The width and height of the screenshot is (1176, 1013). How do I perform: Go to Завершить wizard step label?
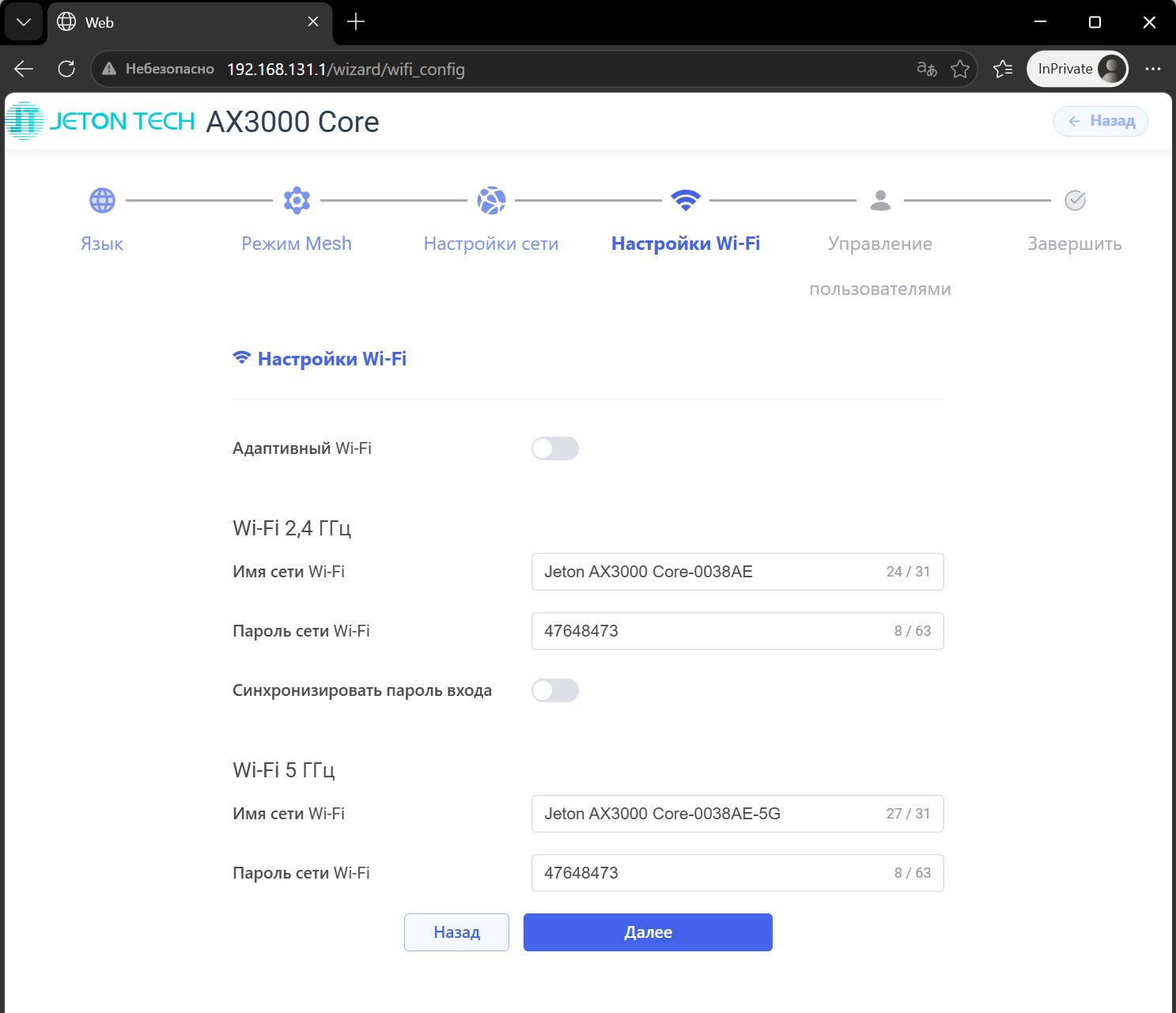point(1075,244)
